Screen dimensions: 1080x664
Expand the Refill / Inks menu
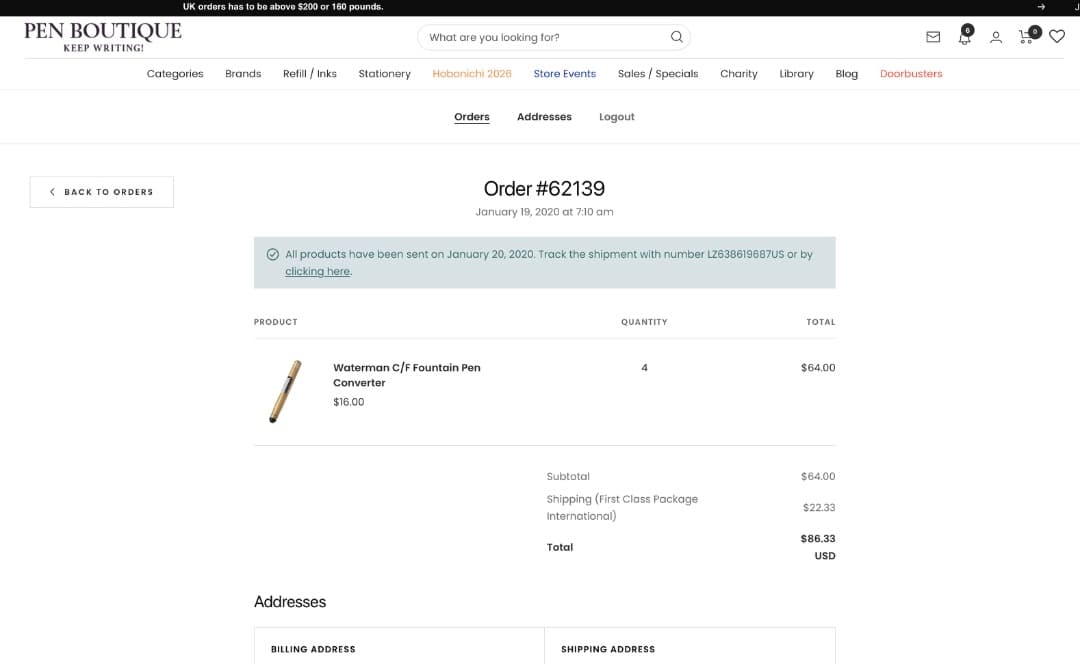(309, 74)
